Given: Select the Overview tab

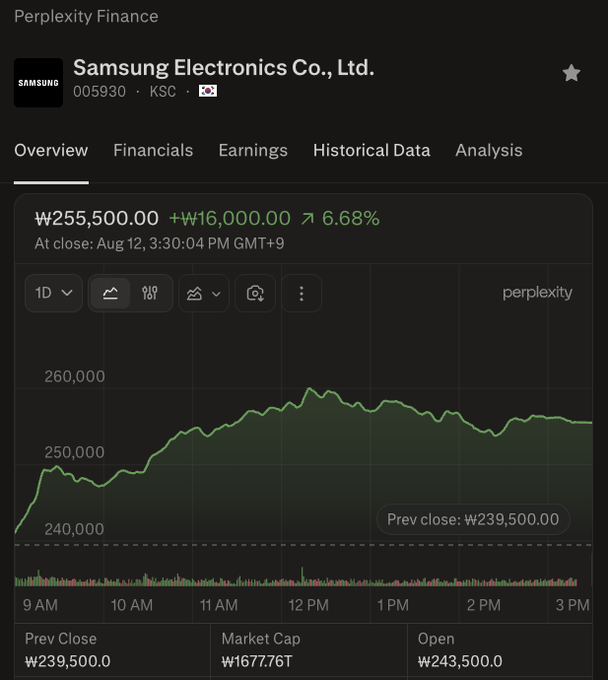Looking at the screenshot, I should (x=51, y=150).
